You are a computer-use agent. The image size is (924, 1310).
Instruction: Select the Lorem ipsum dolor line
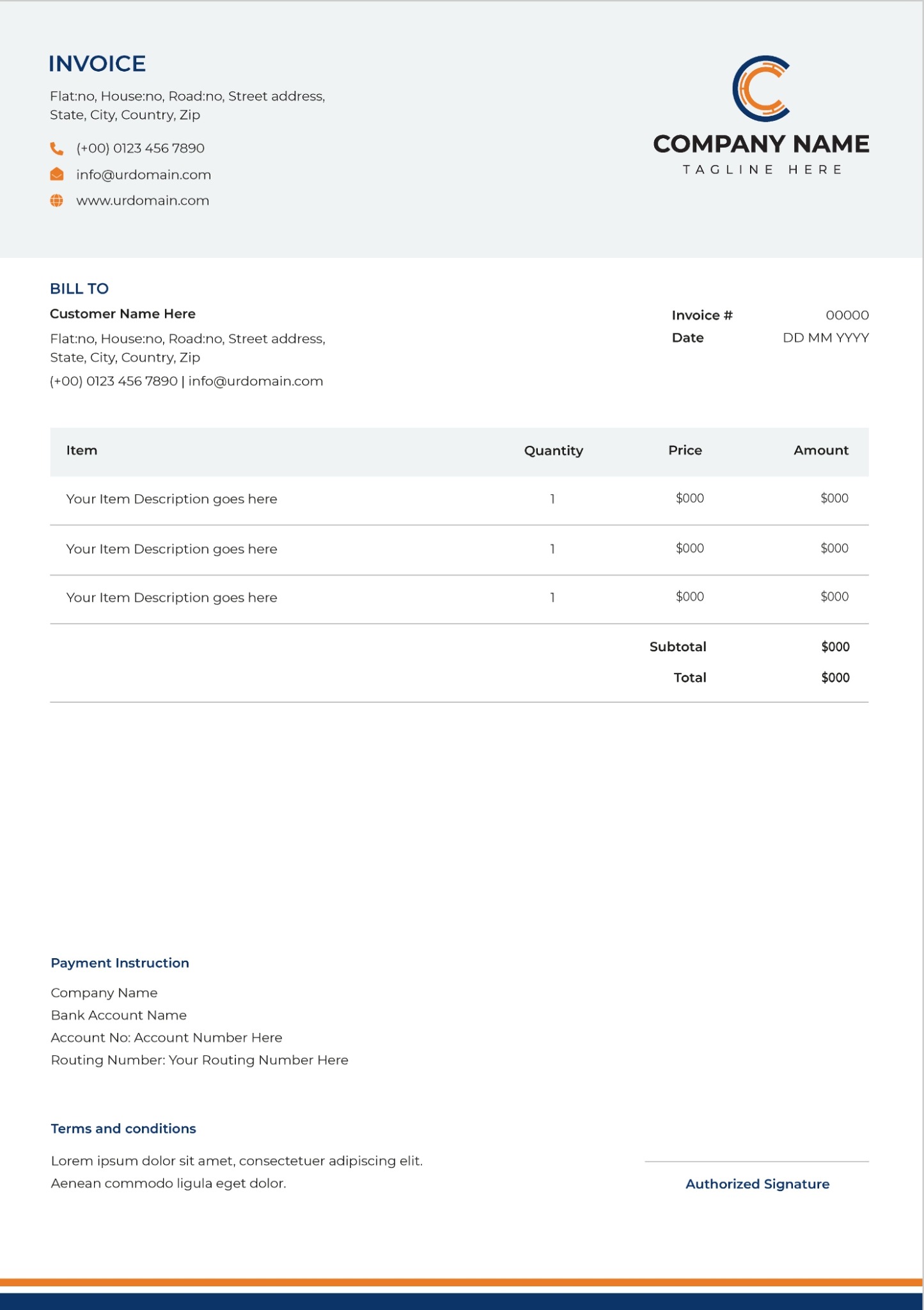[x=237, y=1161]
